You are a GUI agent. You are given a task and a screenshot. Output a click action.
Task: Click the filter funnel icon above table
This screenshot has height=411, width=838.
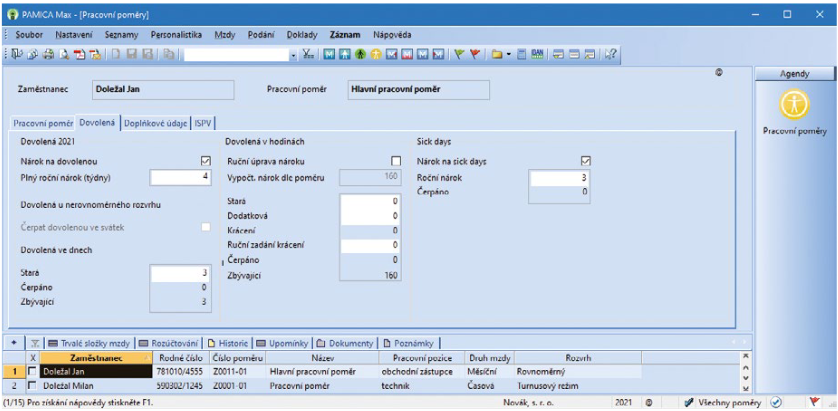pyautogui.click(x=35, y=342)
